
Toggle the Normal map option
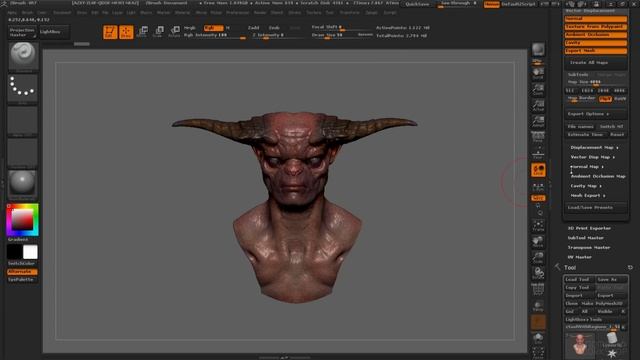click(x=596, y=19)
